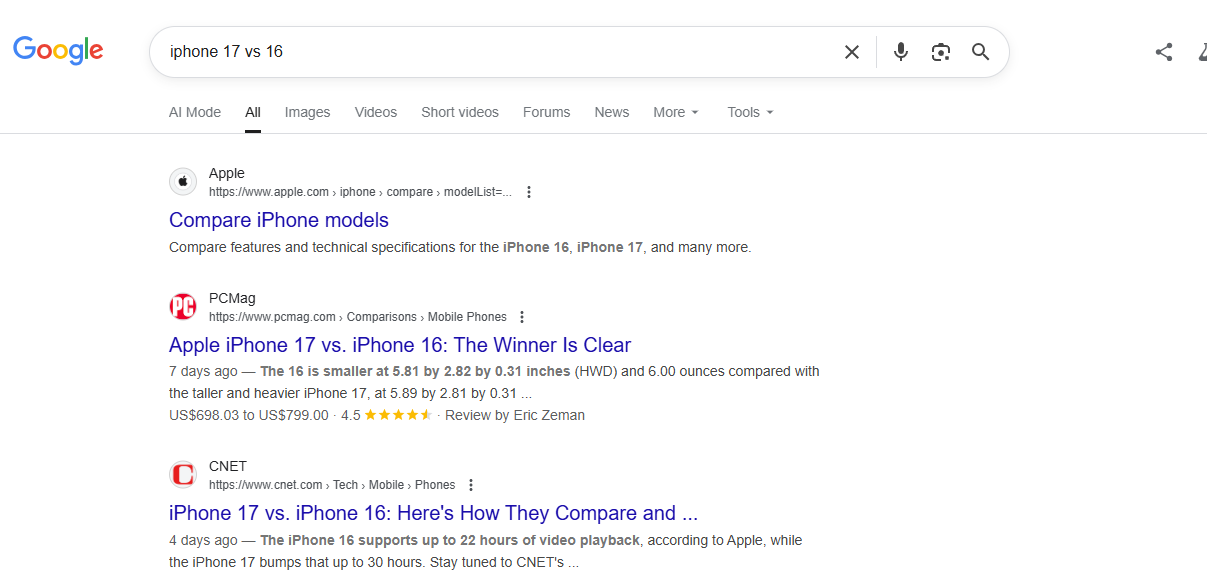Open more options for Apple result

coord(529,192)
